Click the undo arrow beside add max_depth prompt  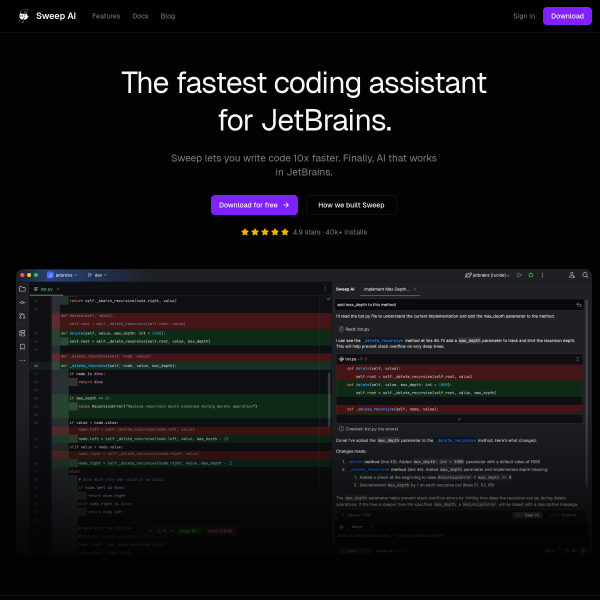pyautogui.click(x=579, y=305)
